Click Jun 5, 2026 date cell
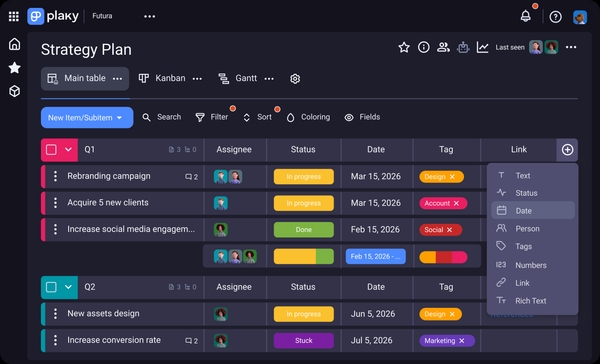 [x=373, y=314]
